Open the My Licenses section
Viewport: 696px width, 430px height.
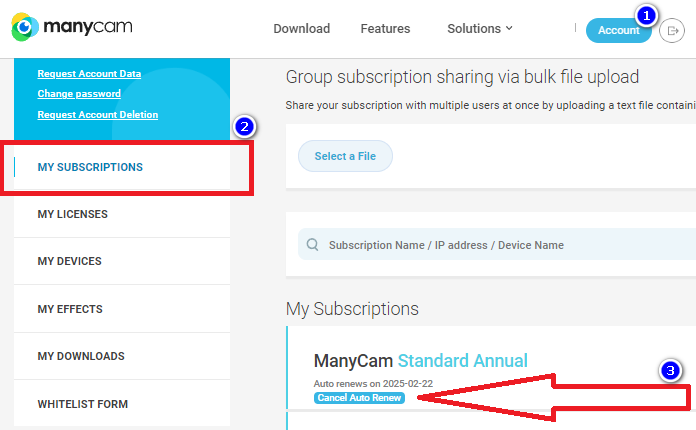(72, 214)
